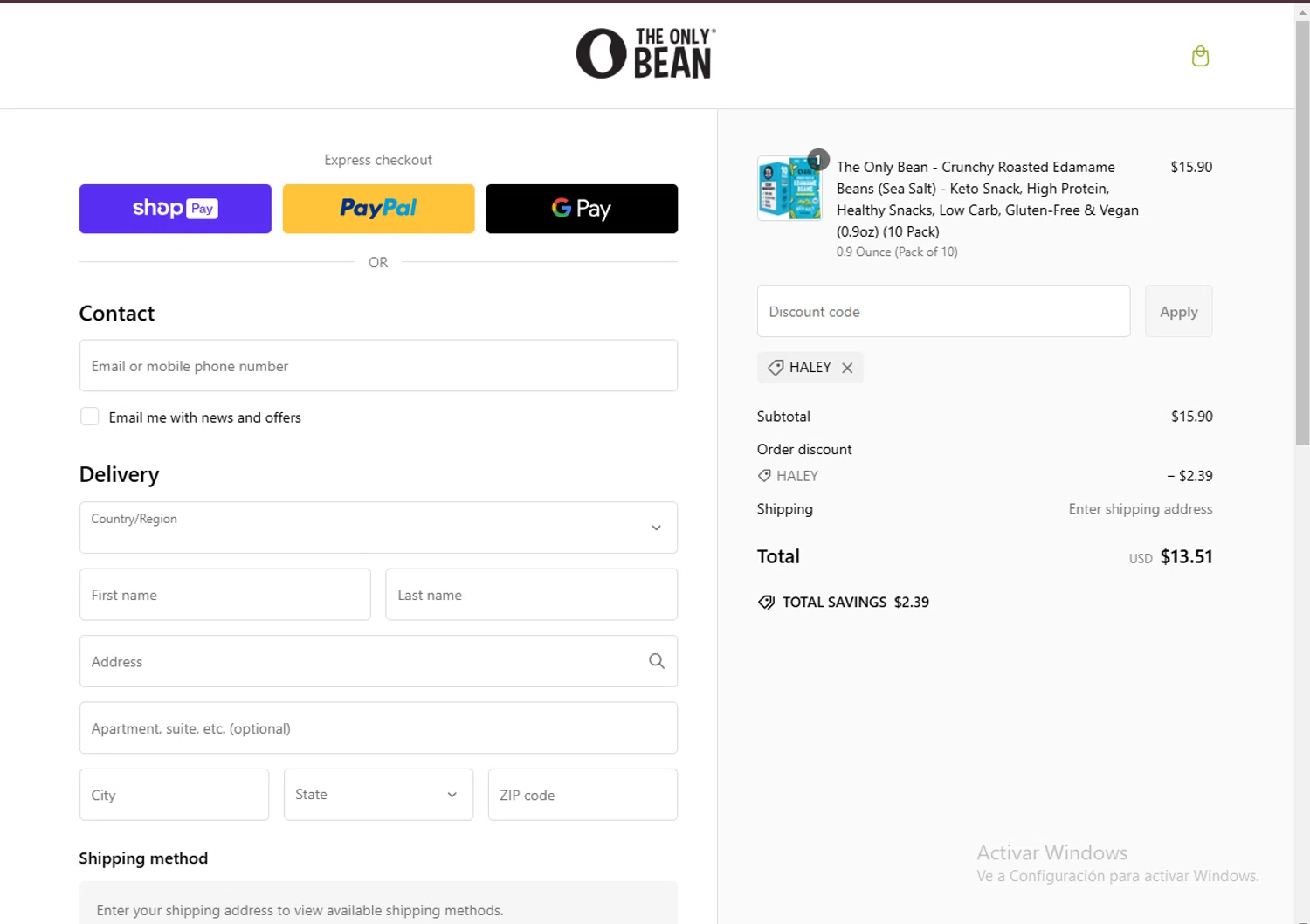1310x924 pixels.
Task: Open the Country/Region dropdown
Action: [x=378, y=528]
